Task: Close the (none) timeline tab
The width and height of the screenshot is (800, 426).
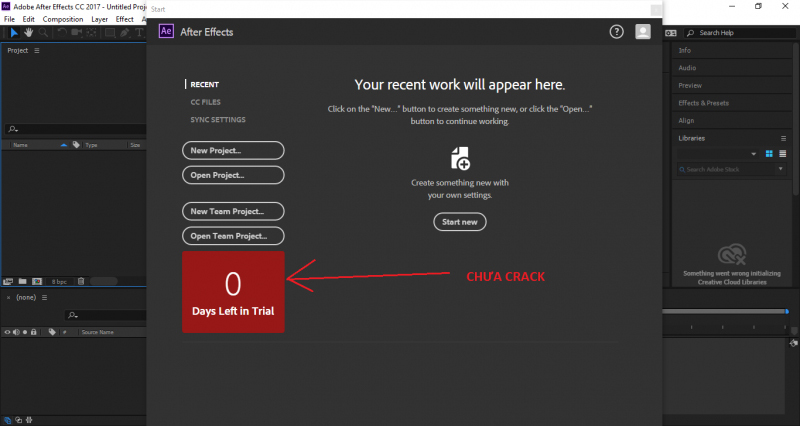Action: [x=8, y=297]
